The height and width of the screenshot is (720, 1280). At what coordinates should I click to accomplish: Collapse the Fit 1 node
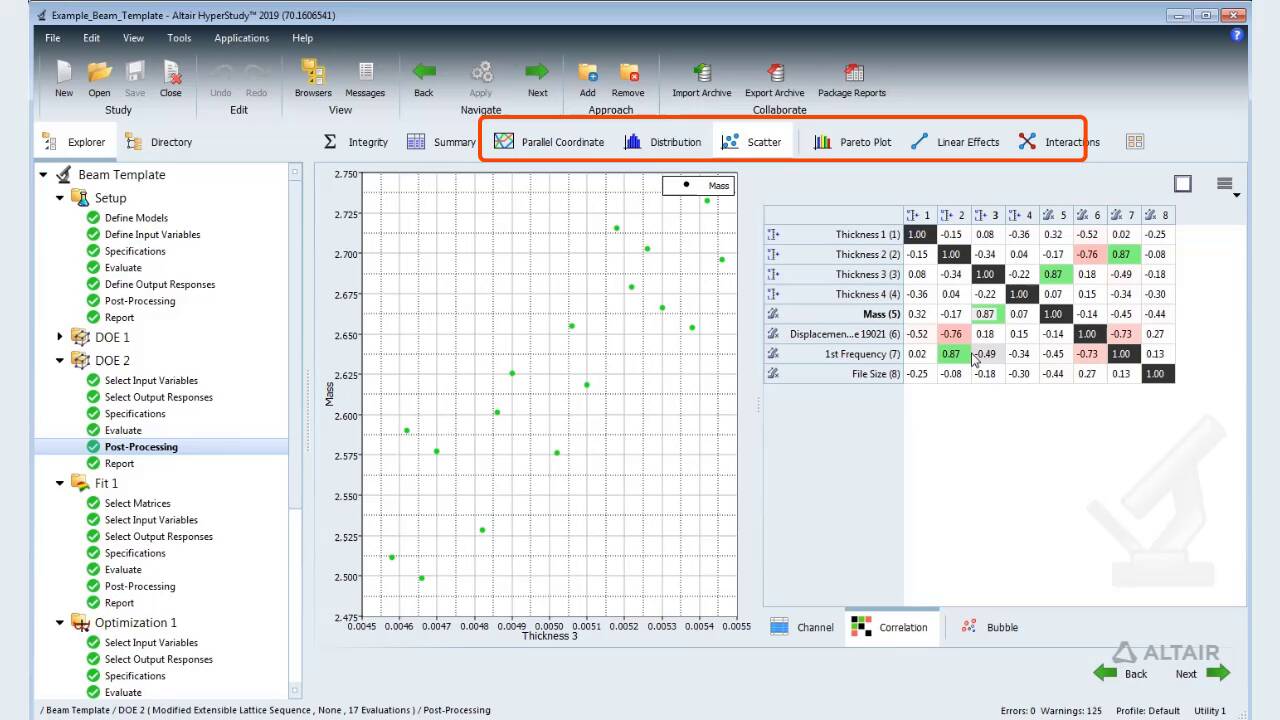coord(60,483)
